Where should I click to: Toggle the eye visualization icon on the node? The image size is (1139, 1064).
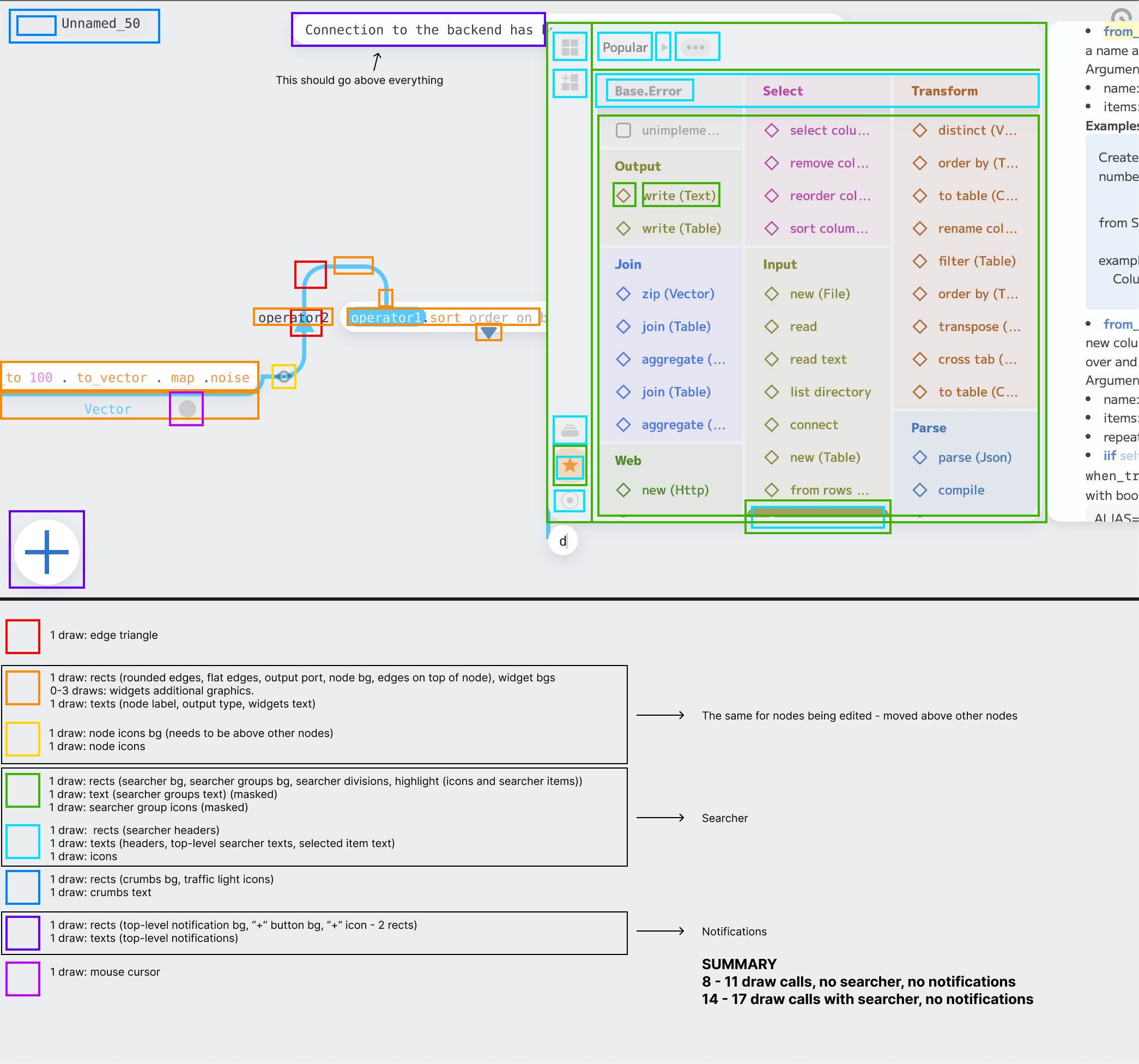click(x=283, y=377)
